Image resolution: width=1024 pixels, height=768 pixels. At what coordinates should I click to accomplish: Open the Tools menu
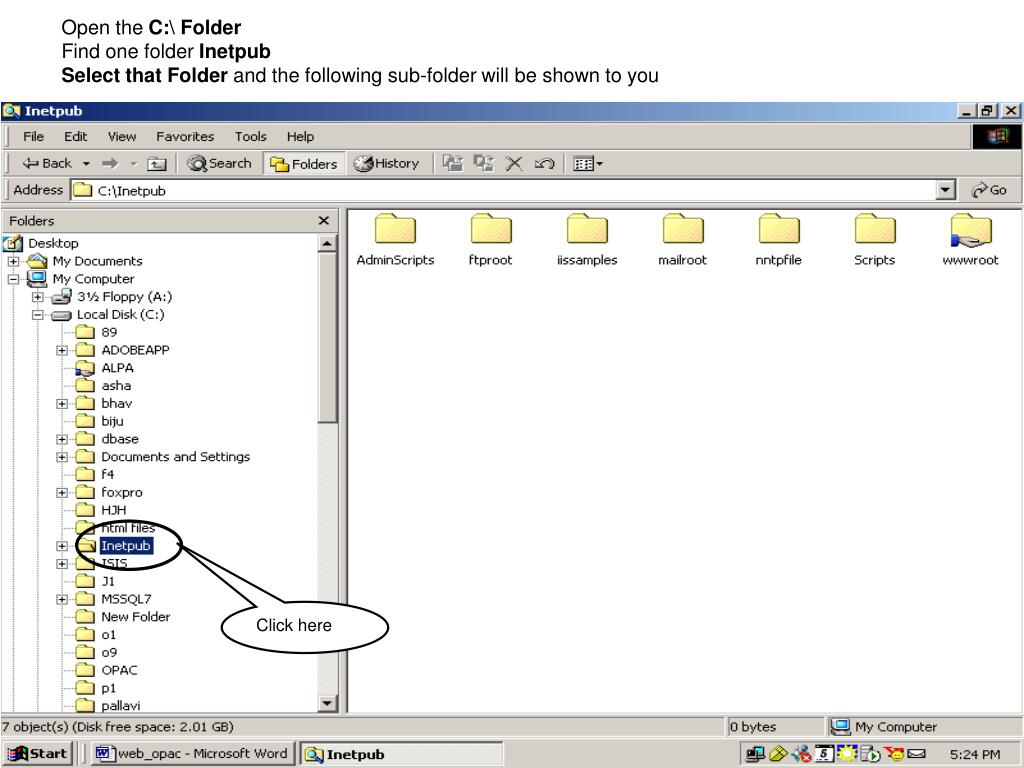(x=251, y=136)
